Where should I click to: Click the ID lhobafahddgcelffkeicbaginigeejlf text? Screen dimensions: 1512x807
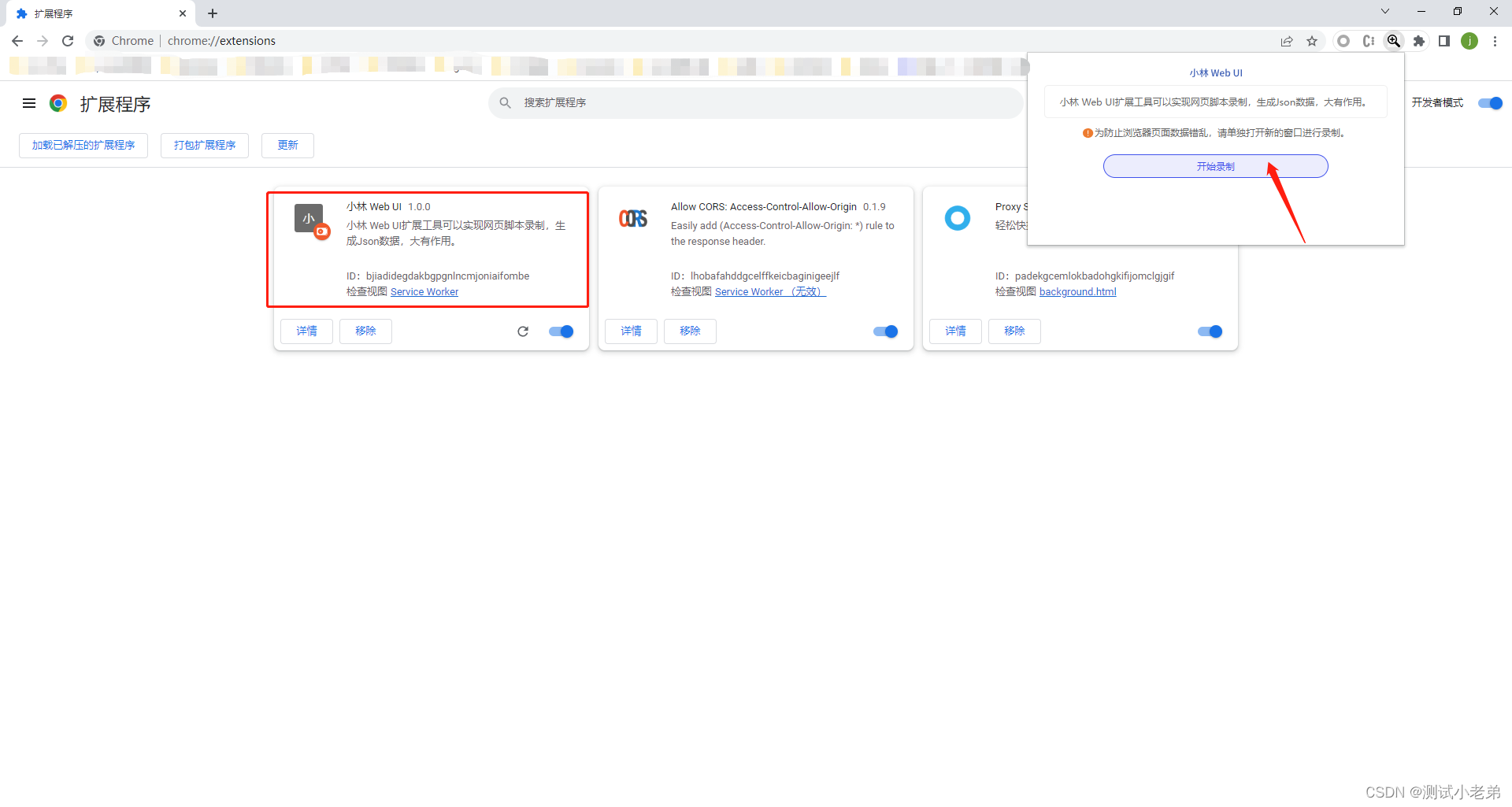click(x=765, y=276)
